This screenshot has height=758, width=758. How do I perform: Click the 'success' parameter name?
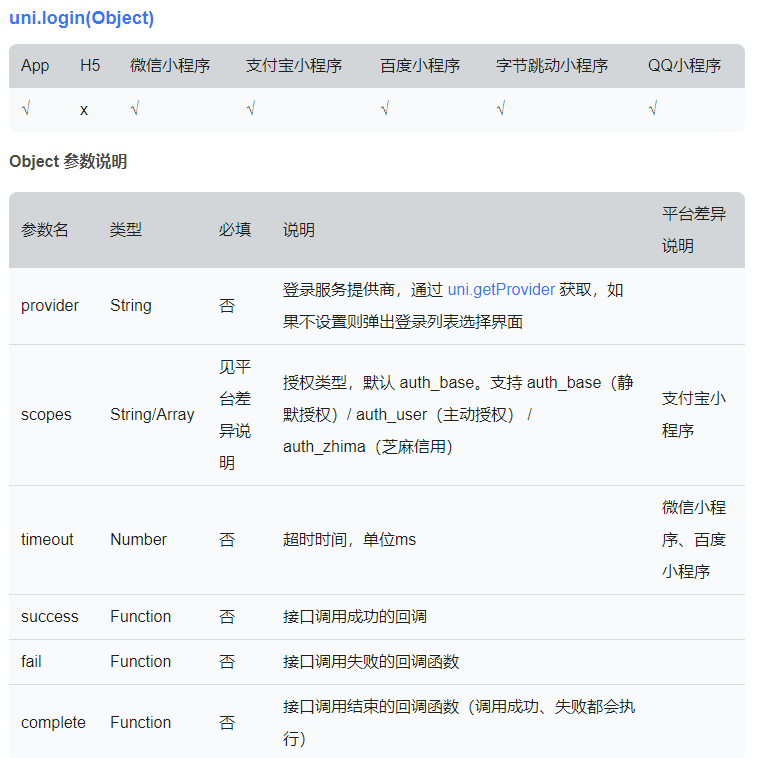tap(50, 617)
